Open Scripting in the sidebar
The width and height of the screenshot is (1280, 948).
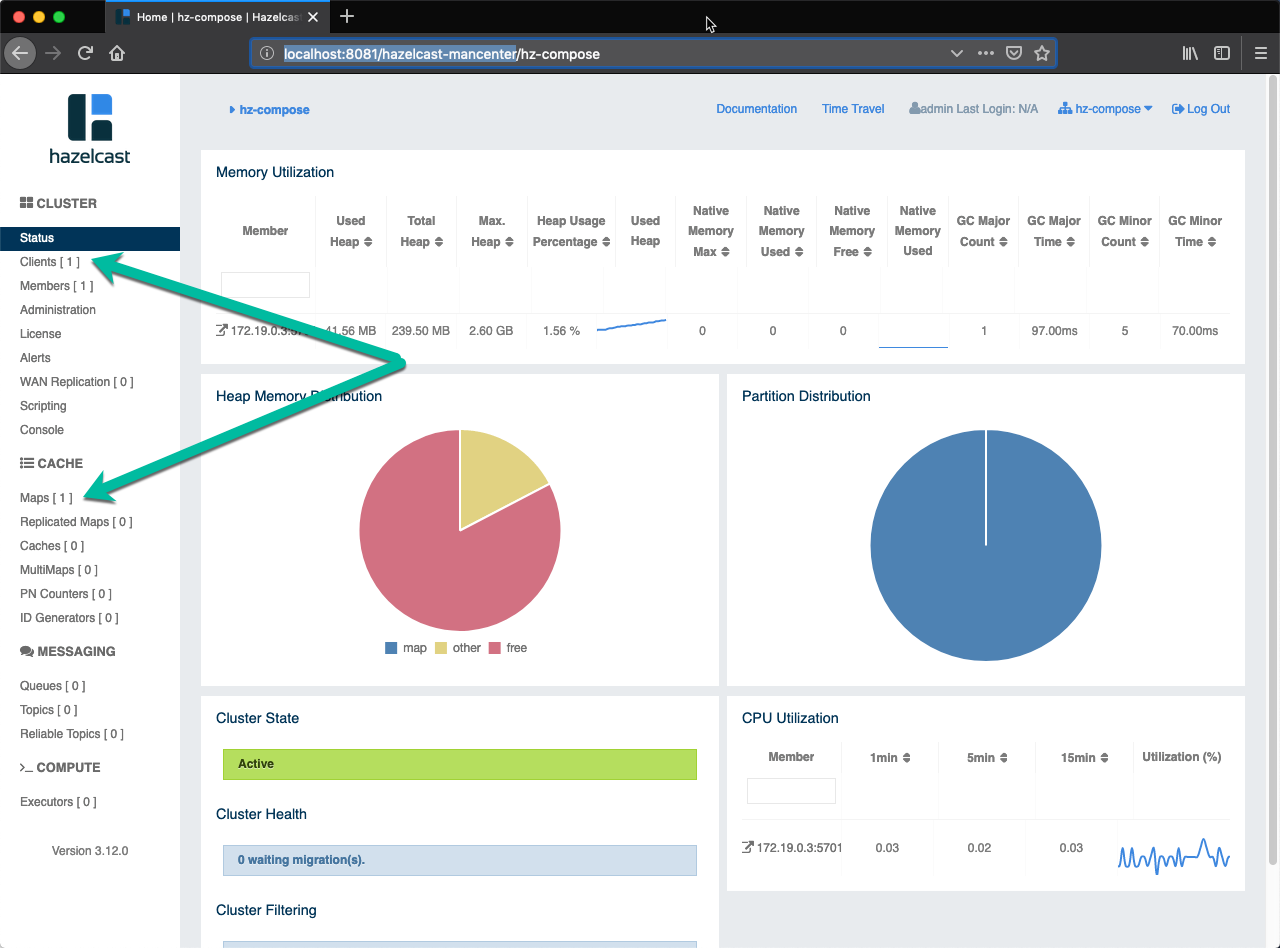click(x=43, y=406)
